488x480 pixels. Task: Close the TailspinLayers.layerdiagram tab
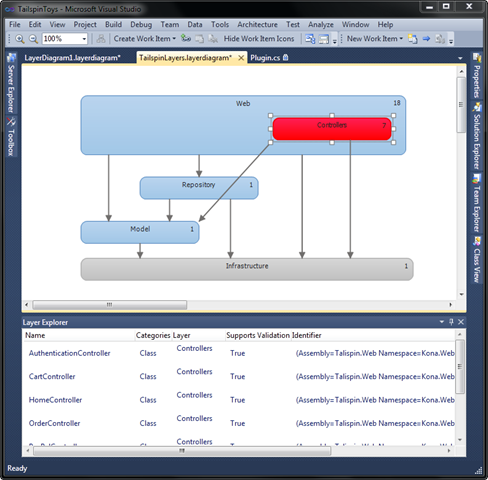tap(241, 58)
